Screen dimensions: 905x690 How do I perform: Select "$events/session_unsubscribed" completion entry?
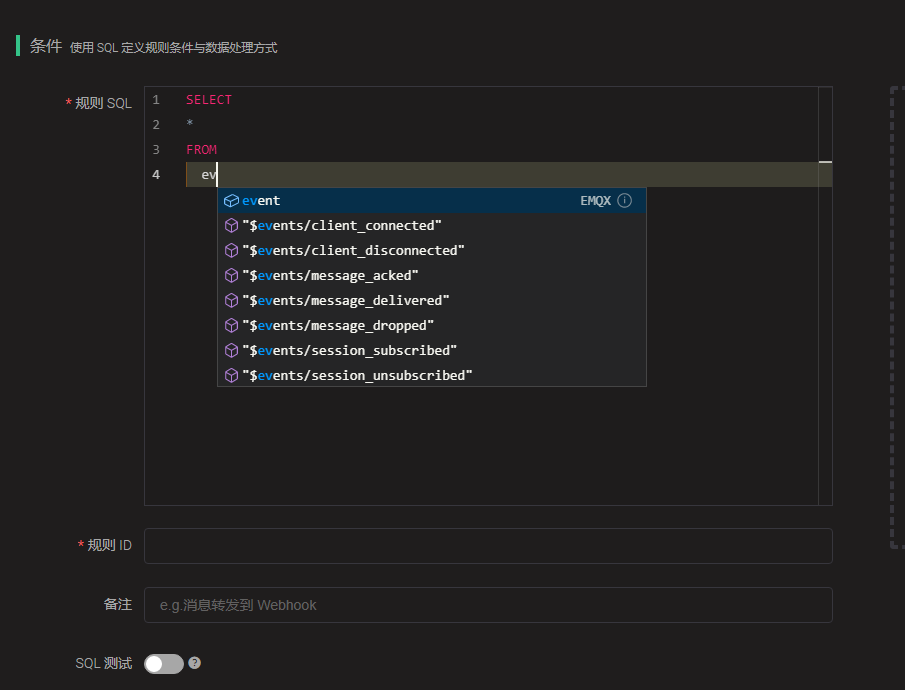coord(432,375)
